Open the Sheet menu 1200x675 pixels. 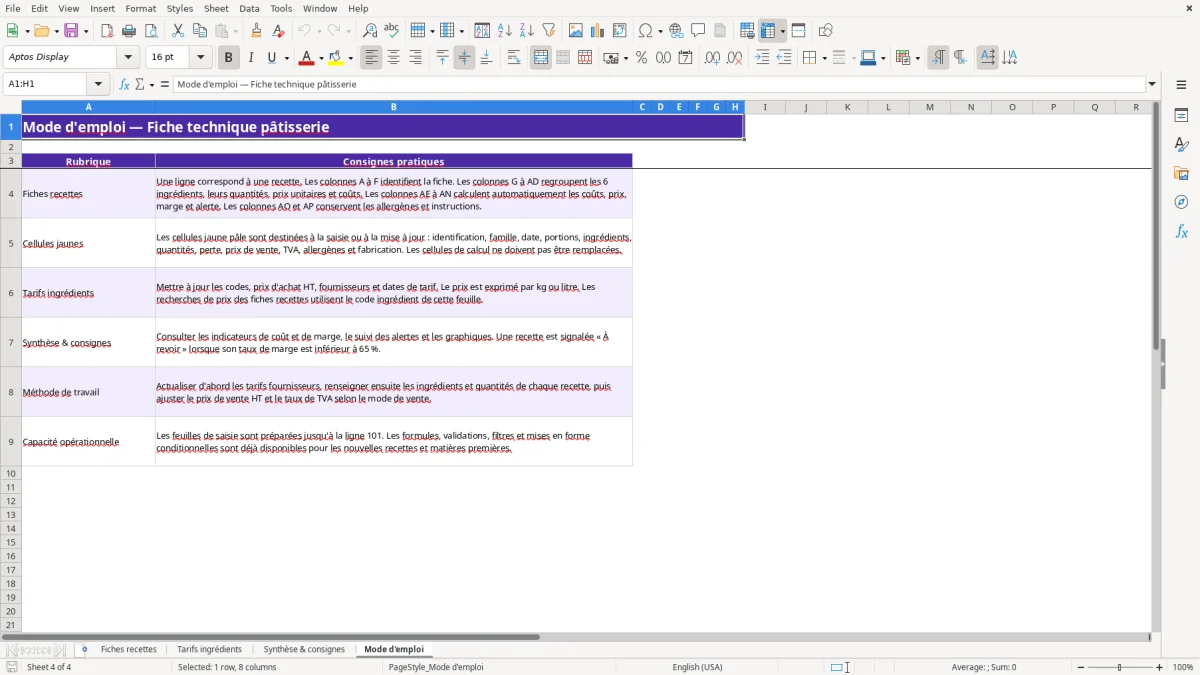coord(216,8)
